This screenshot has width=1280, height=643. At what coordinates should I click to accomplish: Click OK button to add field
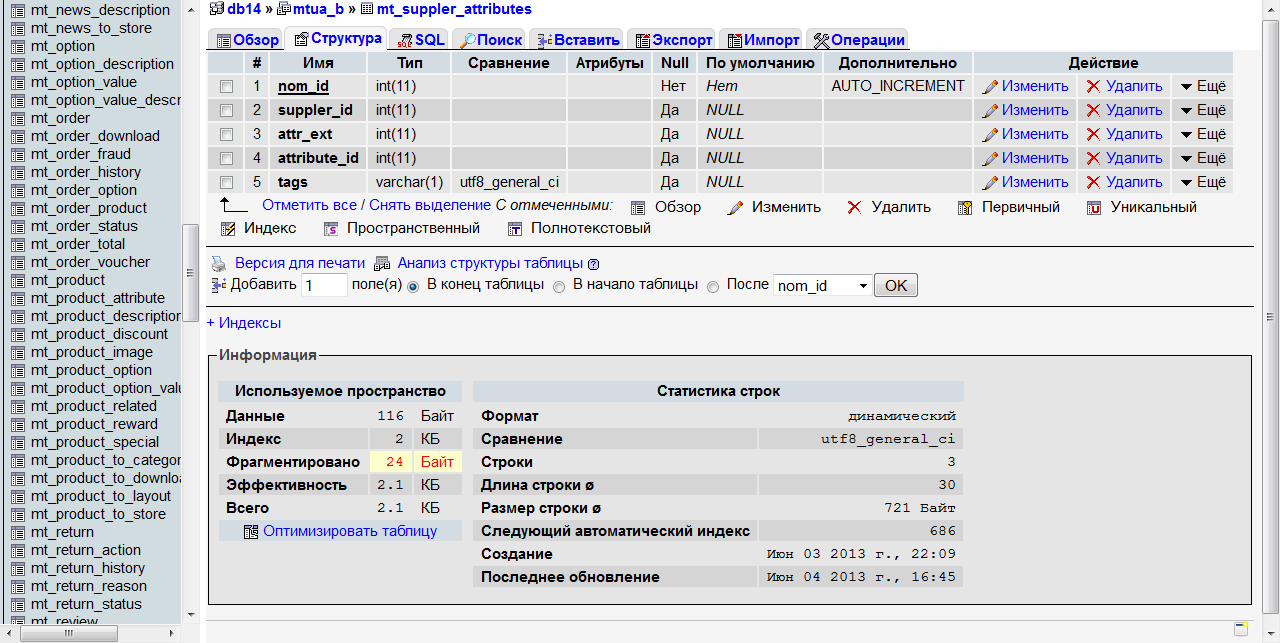pos(896,286)
